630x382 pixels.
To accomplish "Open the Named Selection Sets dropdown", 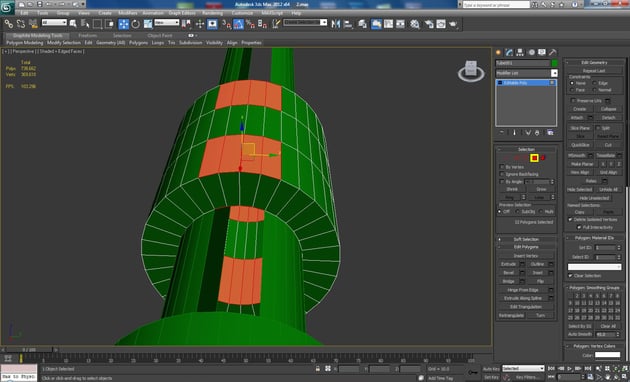I will [305, 23].
